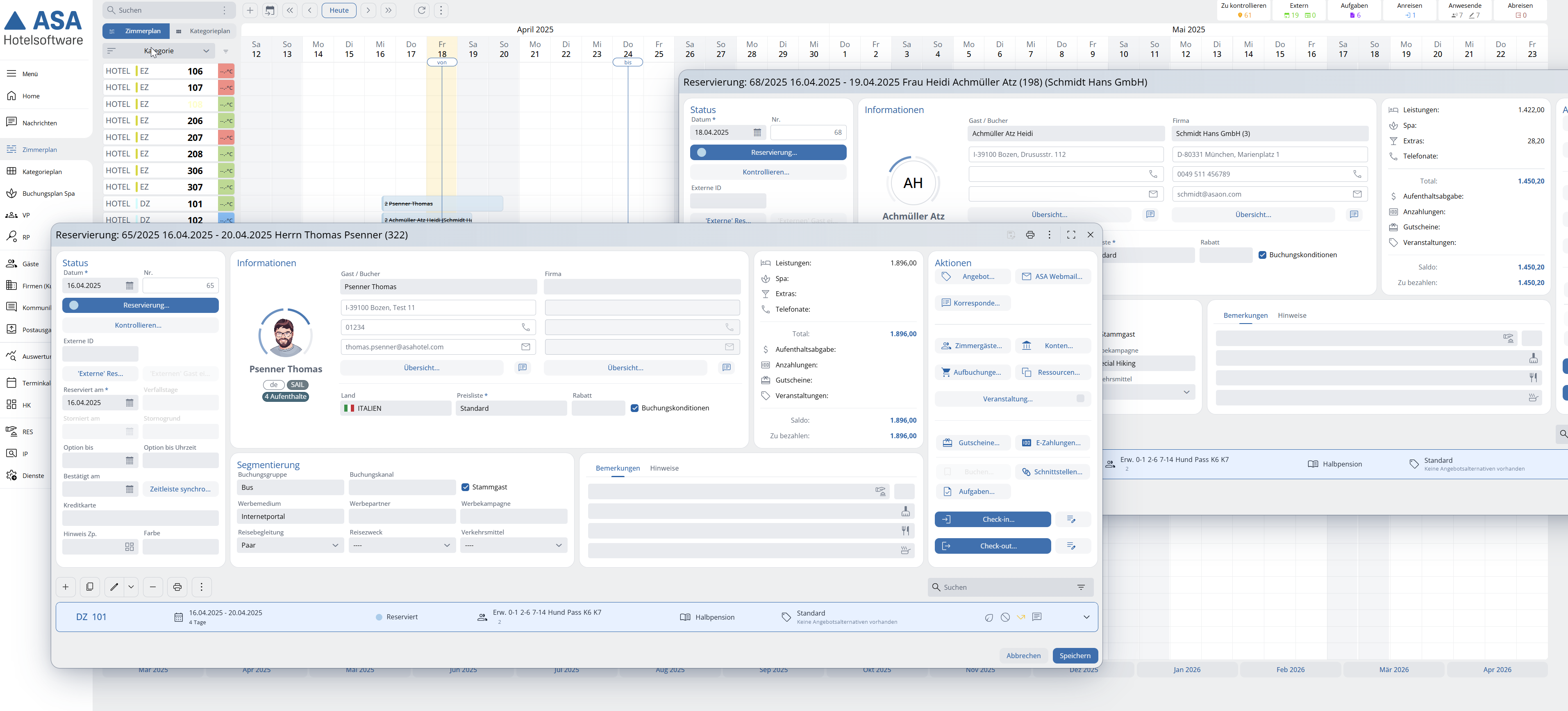
Task: Click the note icon beside Gast Übersicht button
Action: (x=522, y=367)
